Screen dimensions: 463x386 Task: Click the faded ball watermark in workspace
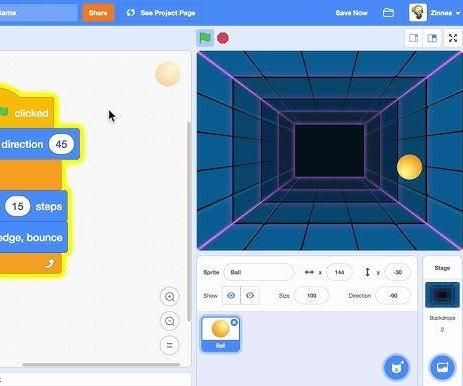tap(168, 74)
